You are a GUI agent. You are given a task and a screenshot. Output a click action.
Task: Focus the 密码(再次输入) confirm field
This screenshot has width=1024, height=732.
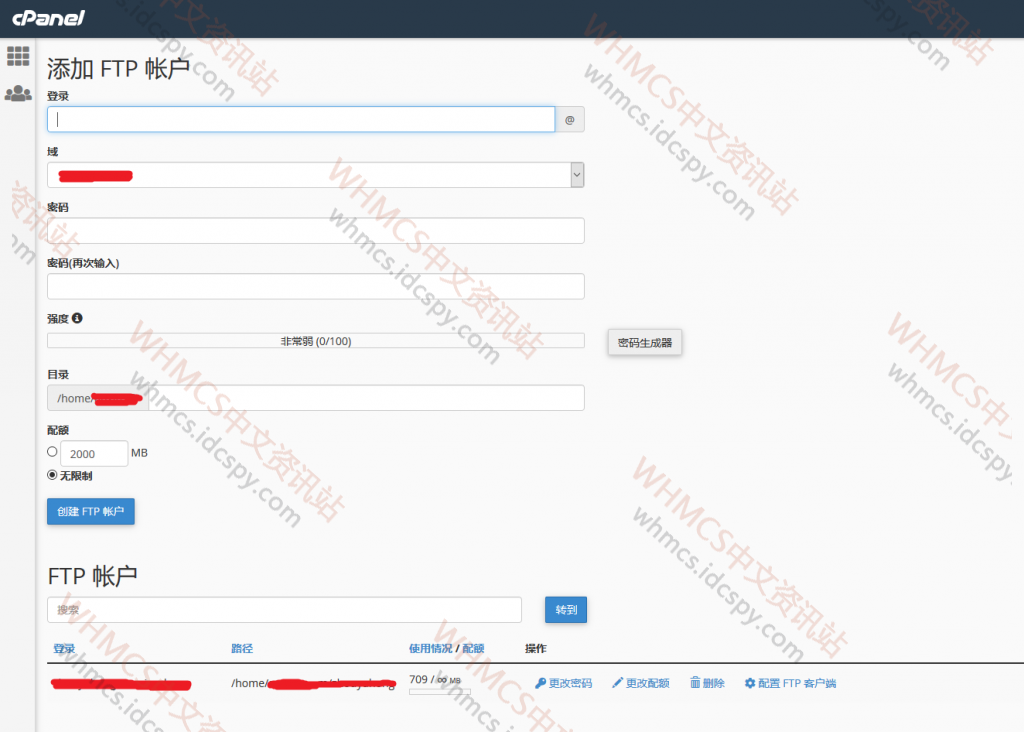point(315,286)
